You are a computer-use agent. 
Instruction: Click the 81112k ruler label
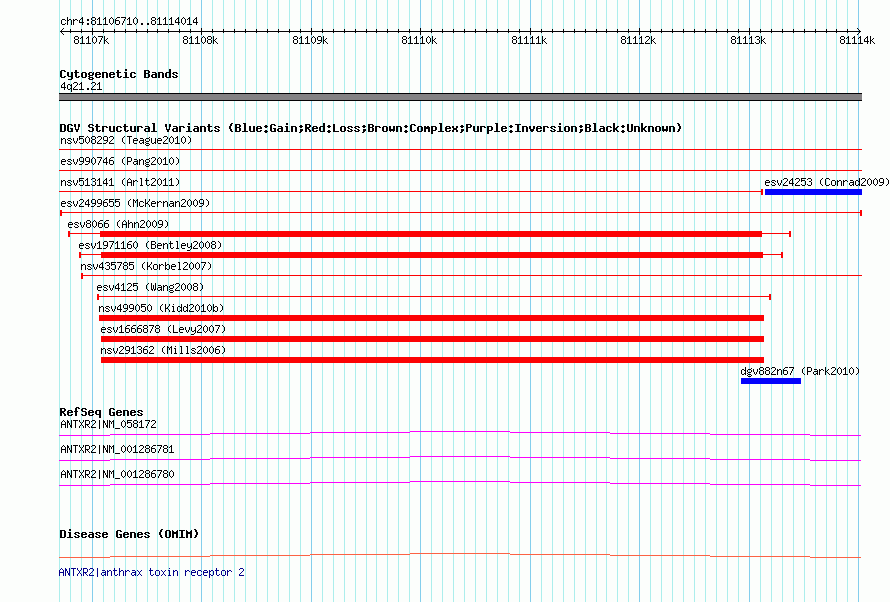[x=639, y=40]
